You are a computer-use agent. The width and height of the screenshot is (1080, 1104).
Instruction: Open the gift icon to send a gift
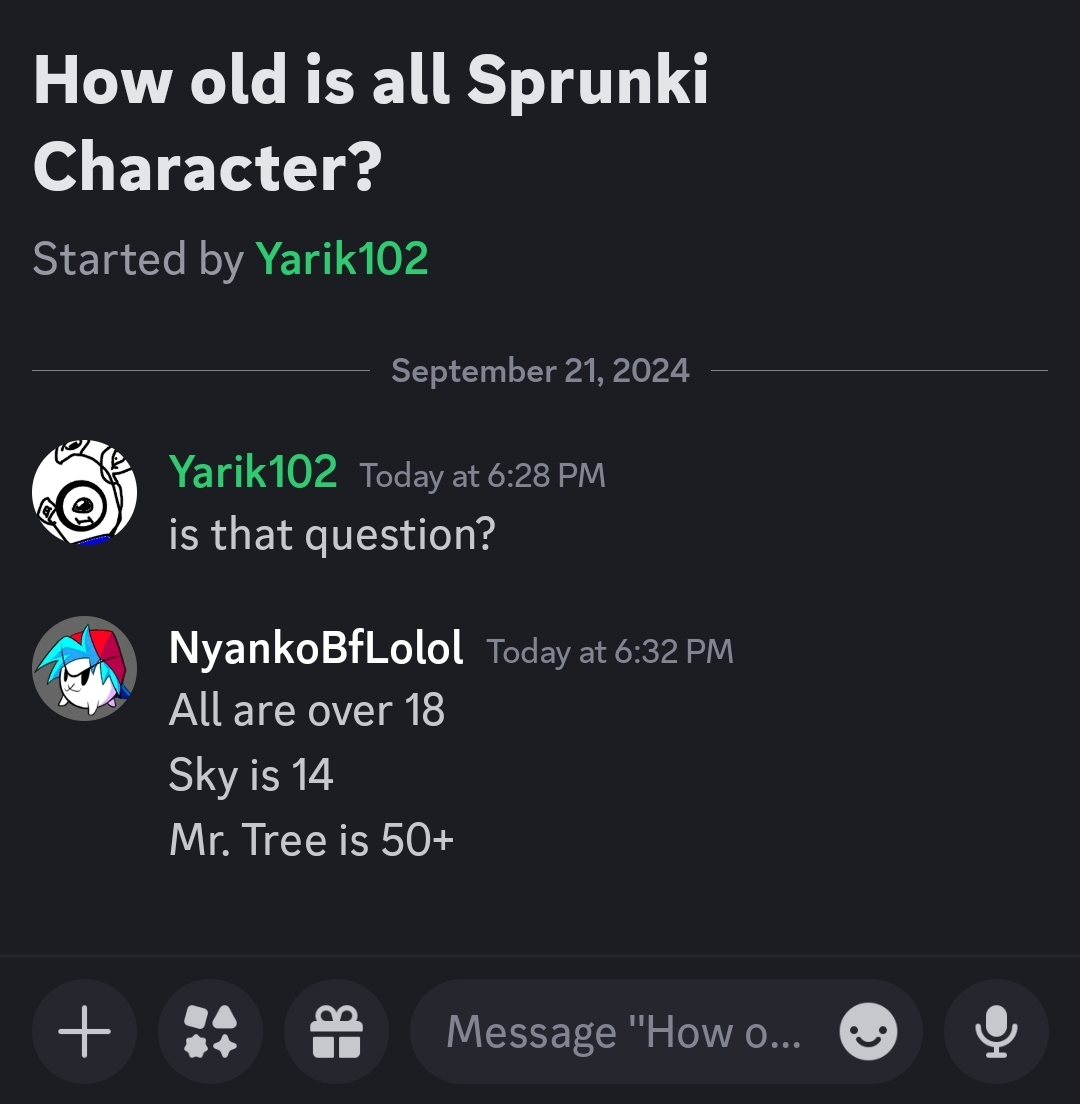click(x=337, y=1031)
